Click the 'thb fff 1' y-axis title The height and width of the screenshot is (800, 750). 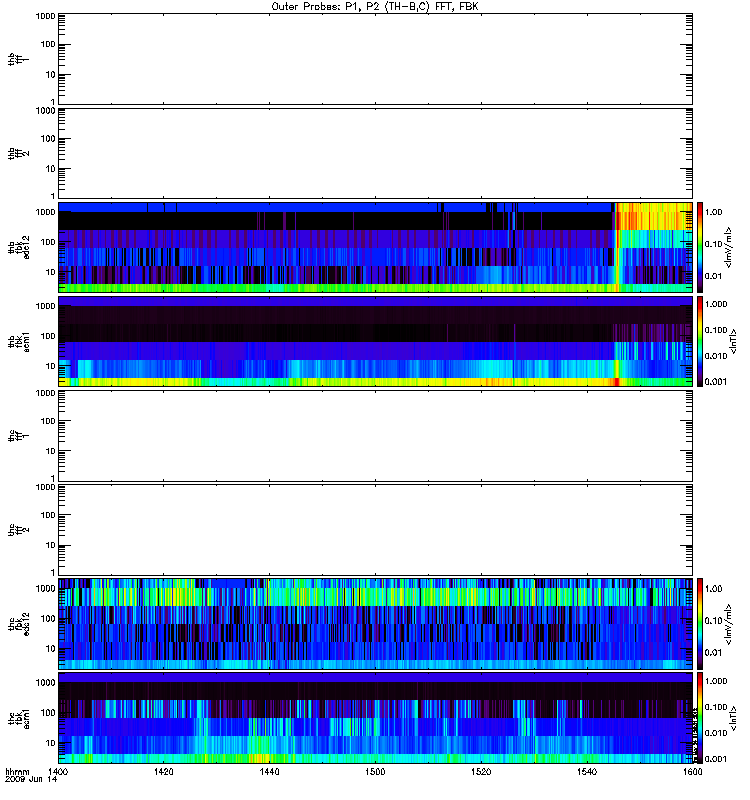pos(19,59)
